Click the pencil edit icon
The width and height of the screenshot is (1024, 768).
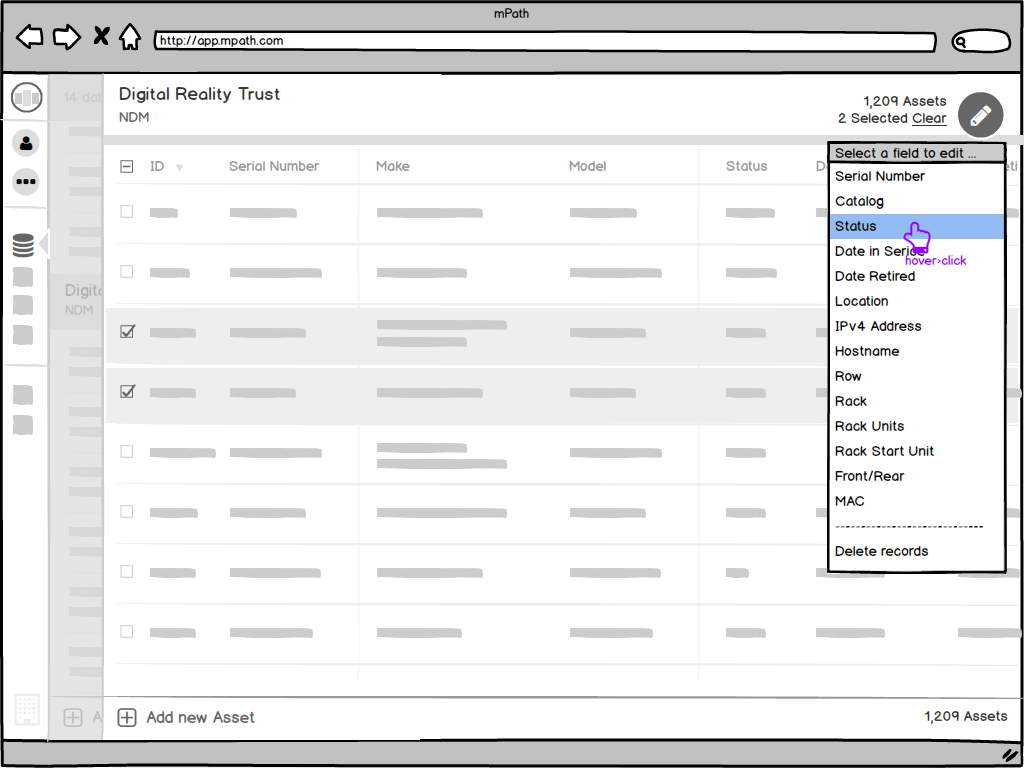(x=980, y=114)
